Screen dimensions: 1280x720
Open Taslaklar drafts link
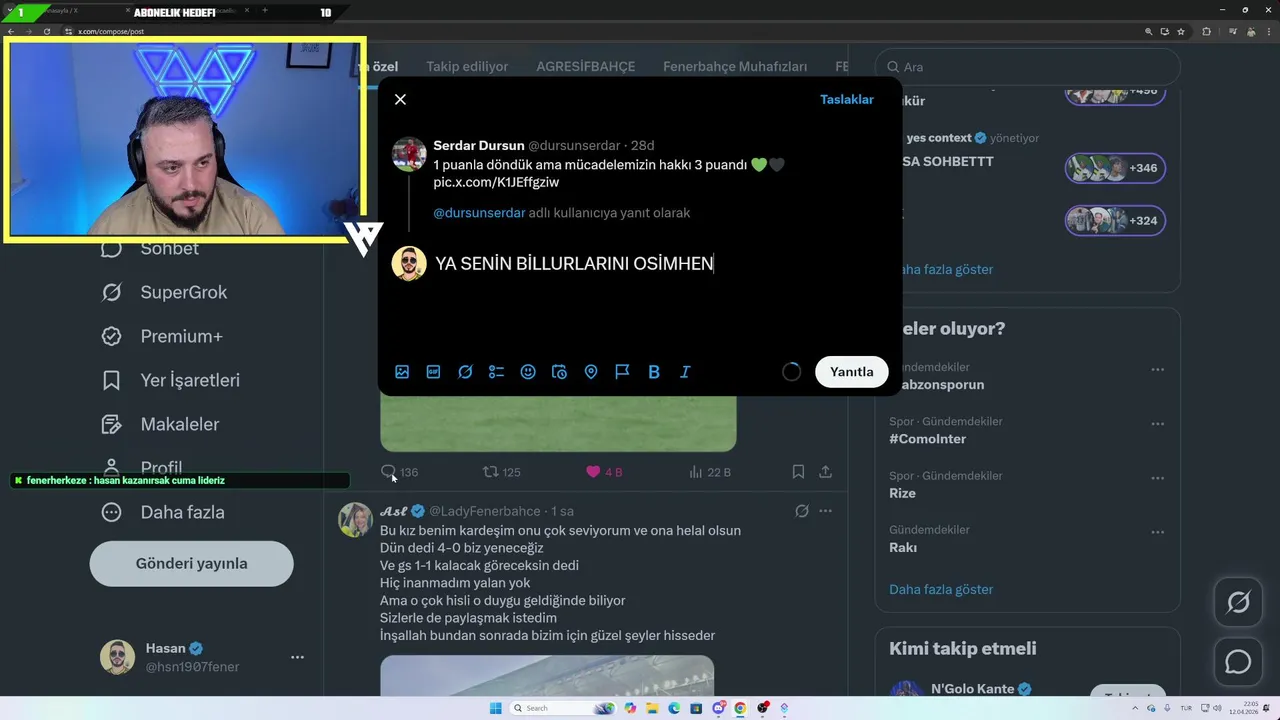(847, 99)
